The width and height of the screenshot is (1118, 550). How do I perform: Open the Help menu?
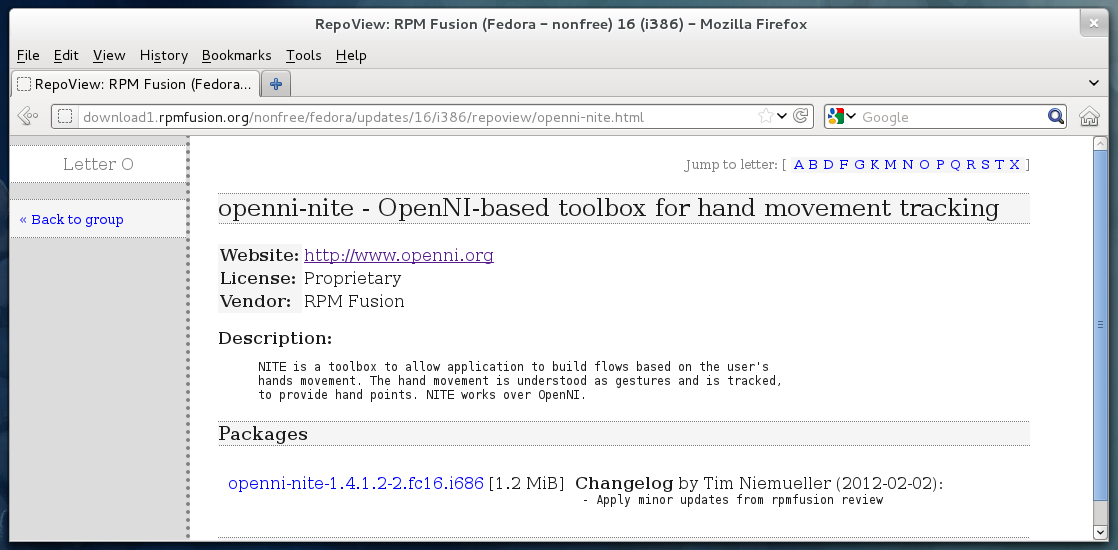351,56
